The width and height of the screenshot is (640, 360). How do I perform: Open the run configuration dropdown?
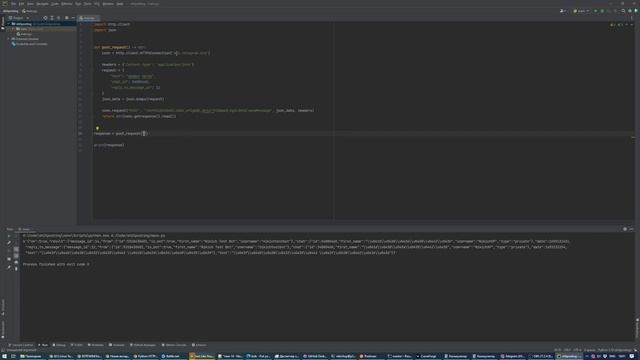581,11
